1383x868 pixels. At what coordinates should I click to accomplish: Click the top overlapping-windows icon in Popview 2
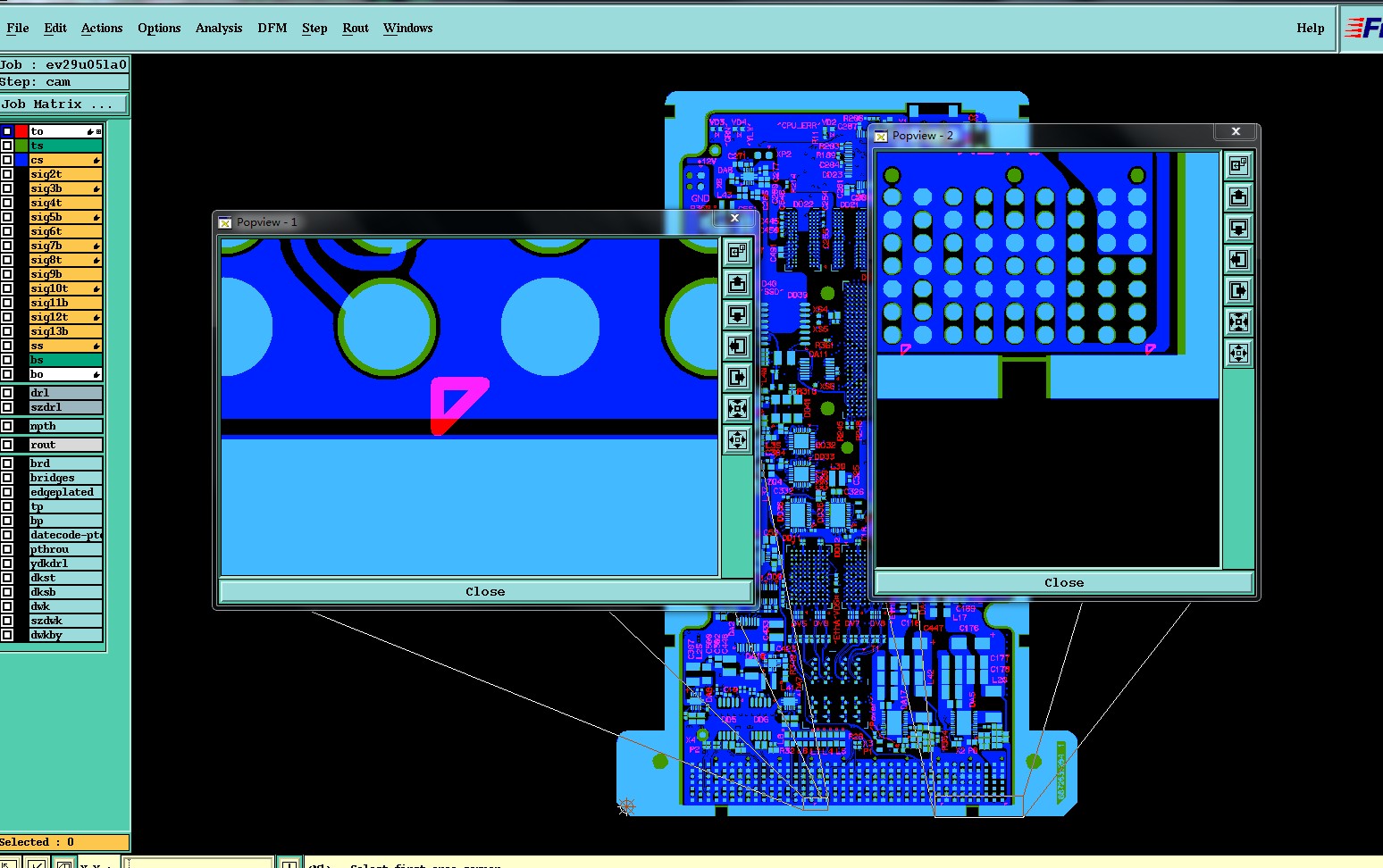[1238, 166]
